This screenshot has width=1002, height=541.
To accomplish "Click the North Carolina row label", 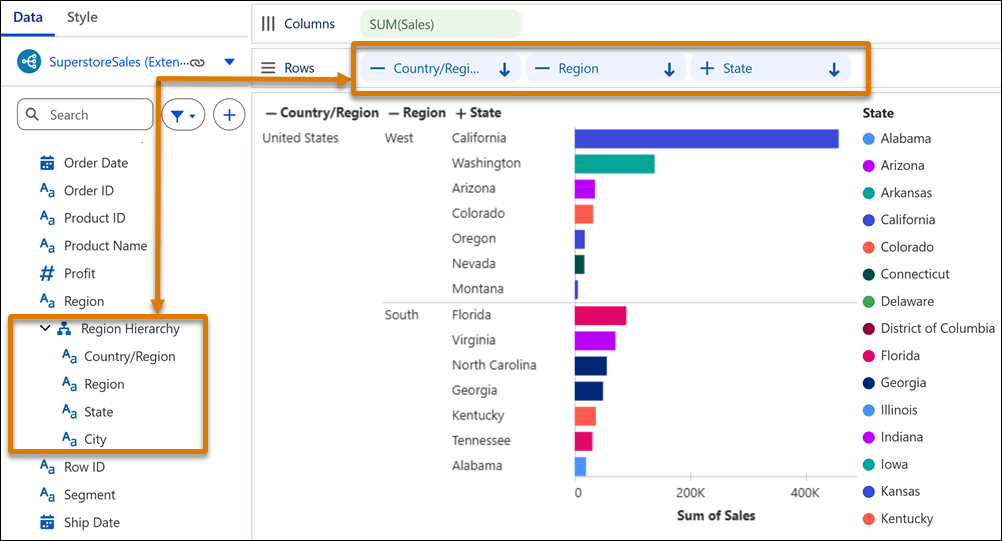I will pos(494,365).
